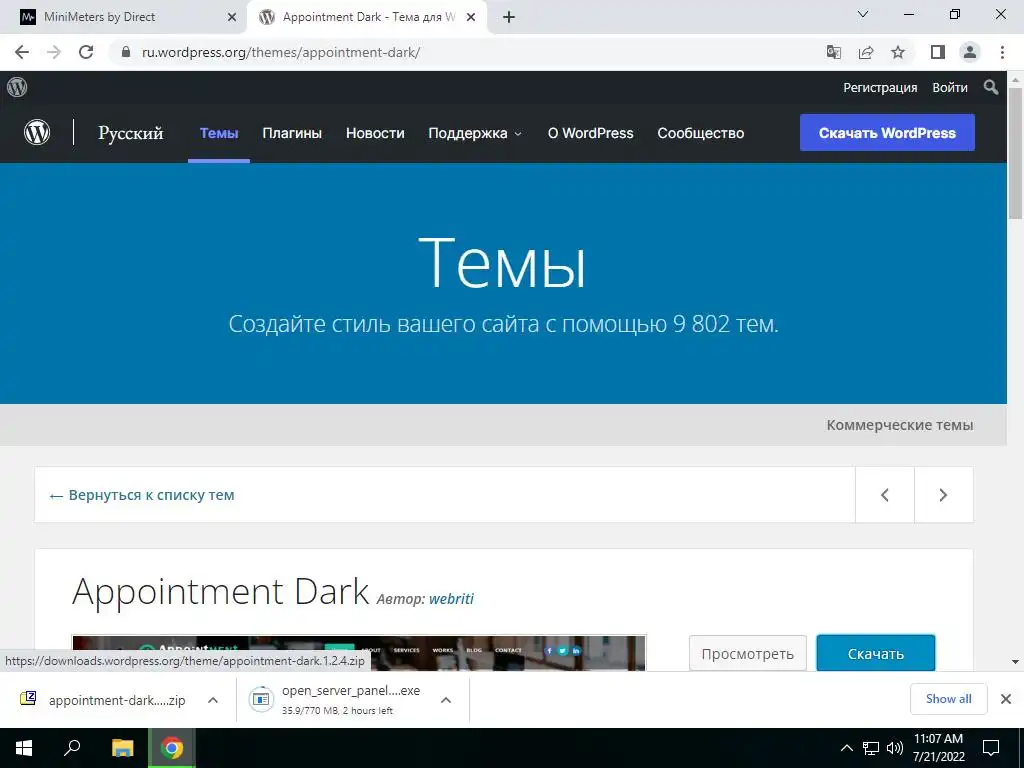Expand options for appointment-dark zip download
Viewport: 1024px width, 768px height.
click(x=213, y=700)
